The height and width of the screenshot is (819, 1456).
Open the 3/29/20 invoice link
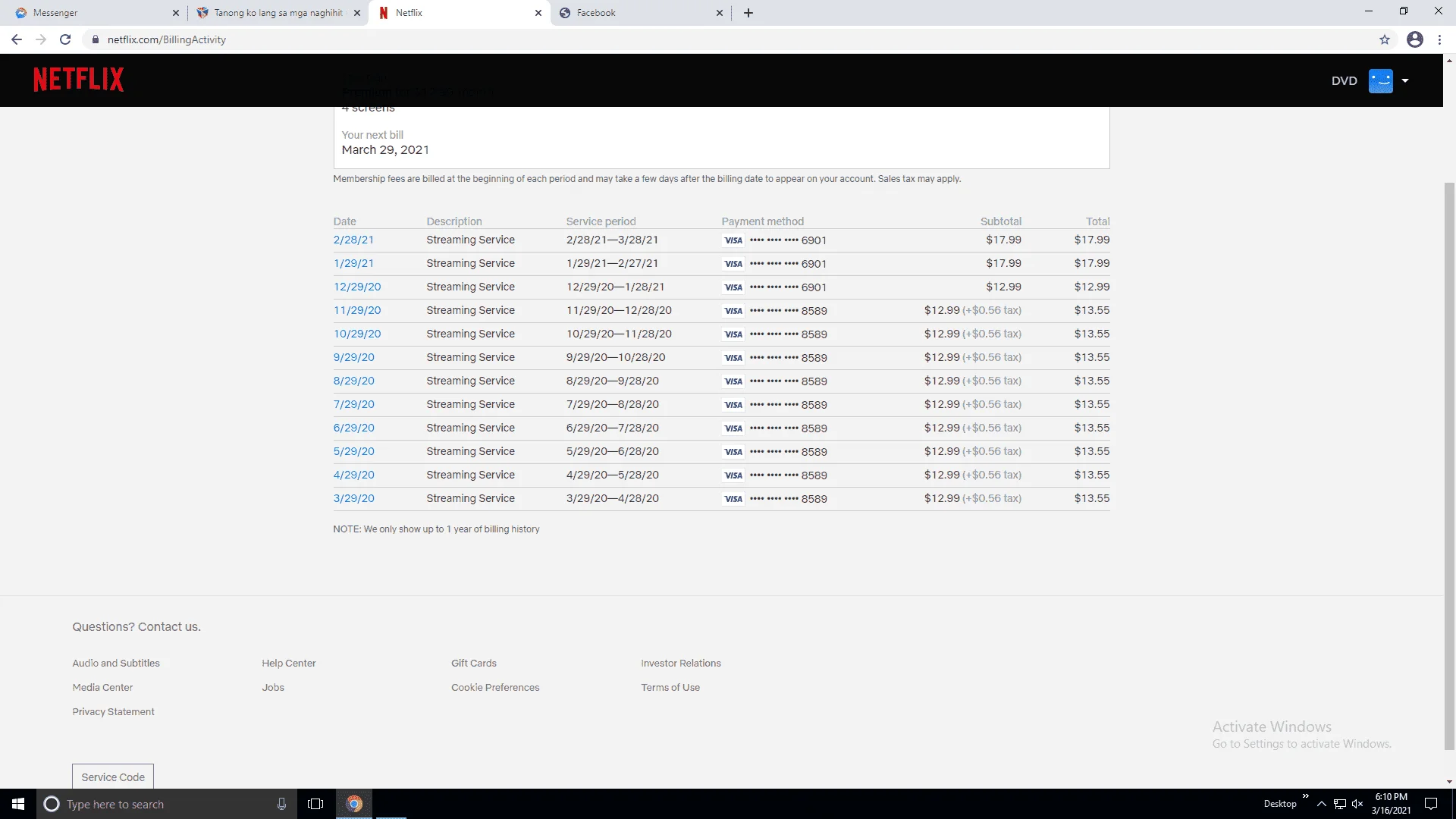tap(353, 498)
